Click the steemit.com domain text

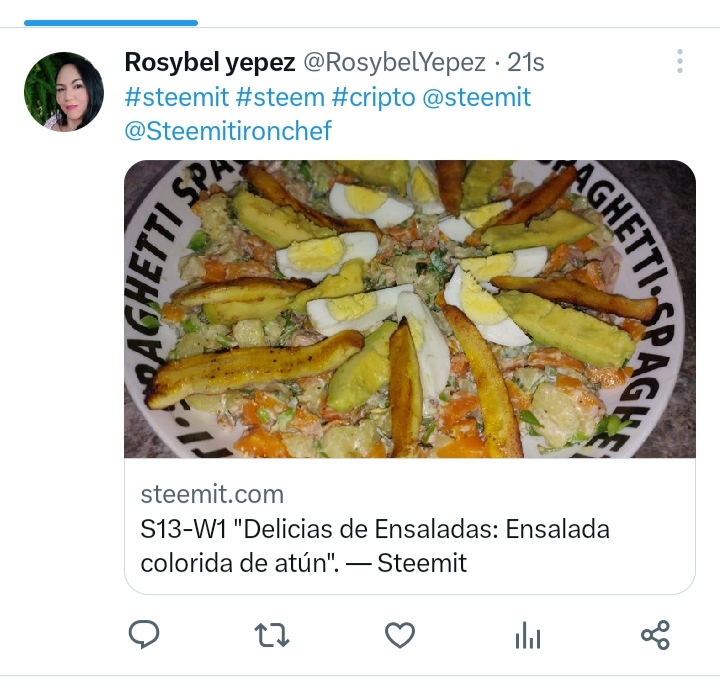[212, 494]
